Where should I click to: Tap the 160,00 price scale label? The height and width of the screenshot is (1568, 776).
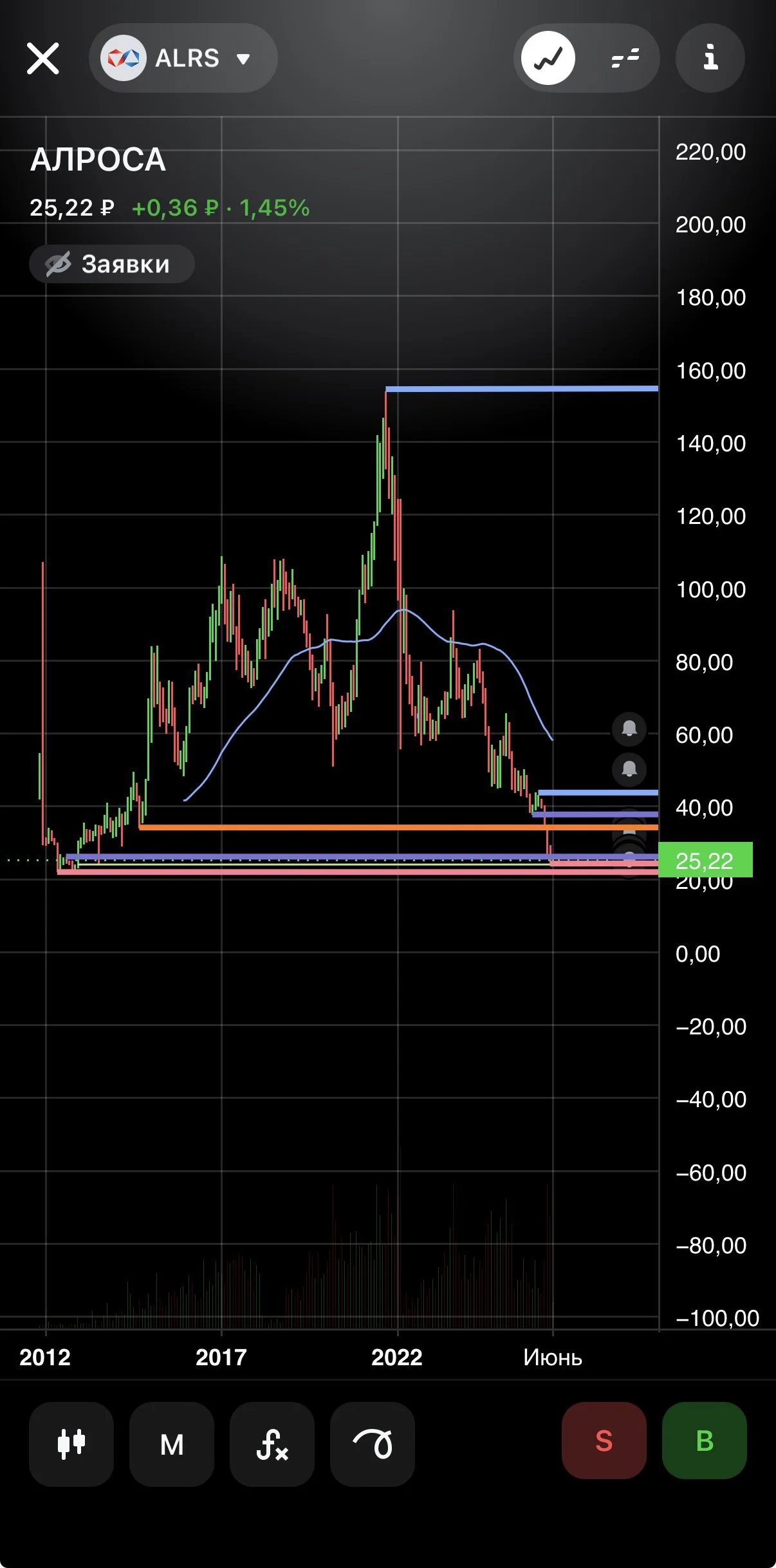pyautogui.click(x=710, y=371)
